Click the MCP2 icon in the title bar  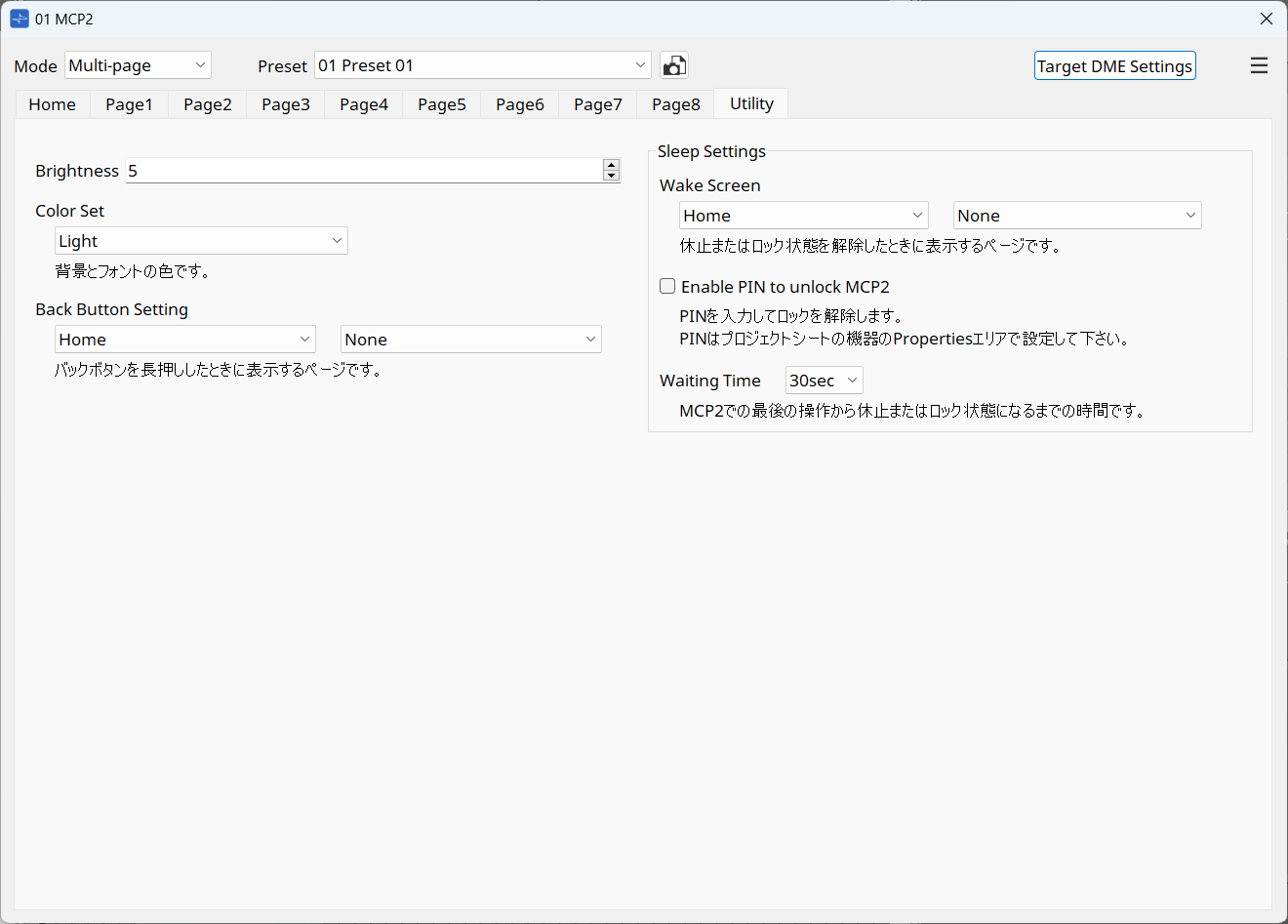(x=20, y=18)
